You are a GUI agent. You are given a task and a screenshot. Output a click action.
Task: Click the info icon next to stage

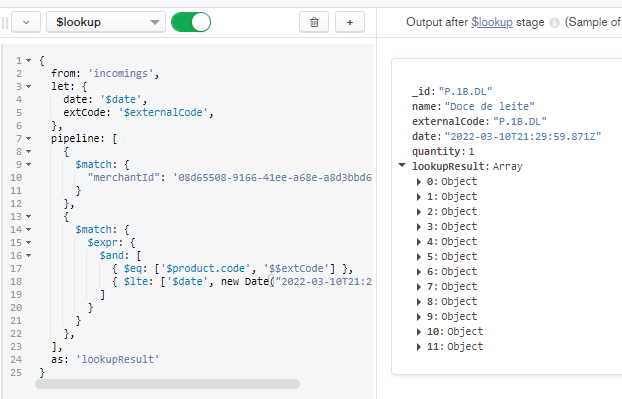pos(554,23)
